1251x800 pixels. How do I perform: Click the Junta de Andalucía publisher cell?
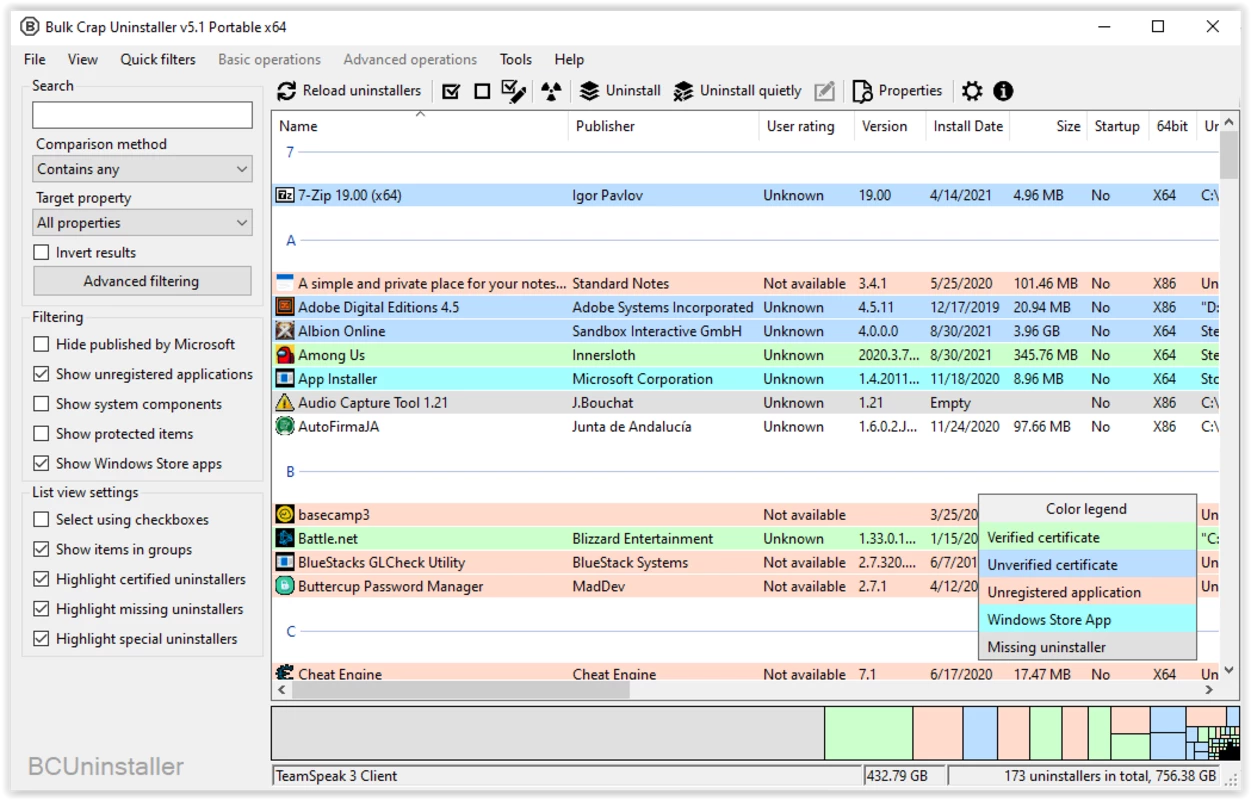(x=631, y=426)
